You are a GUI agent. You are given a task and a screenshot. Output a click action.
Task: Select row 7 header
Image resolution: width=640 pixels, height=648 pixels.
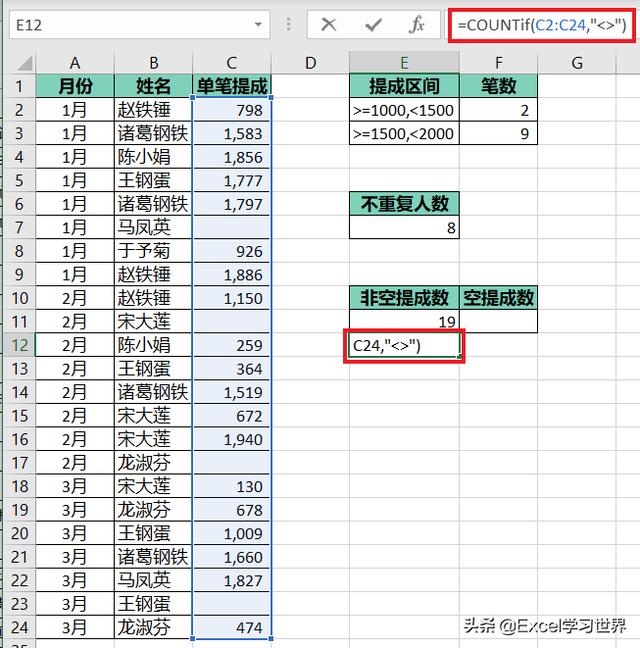(x=19, y=227)
